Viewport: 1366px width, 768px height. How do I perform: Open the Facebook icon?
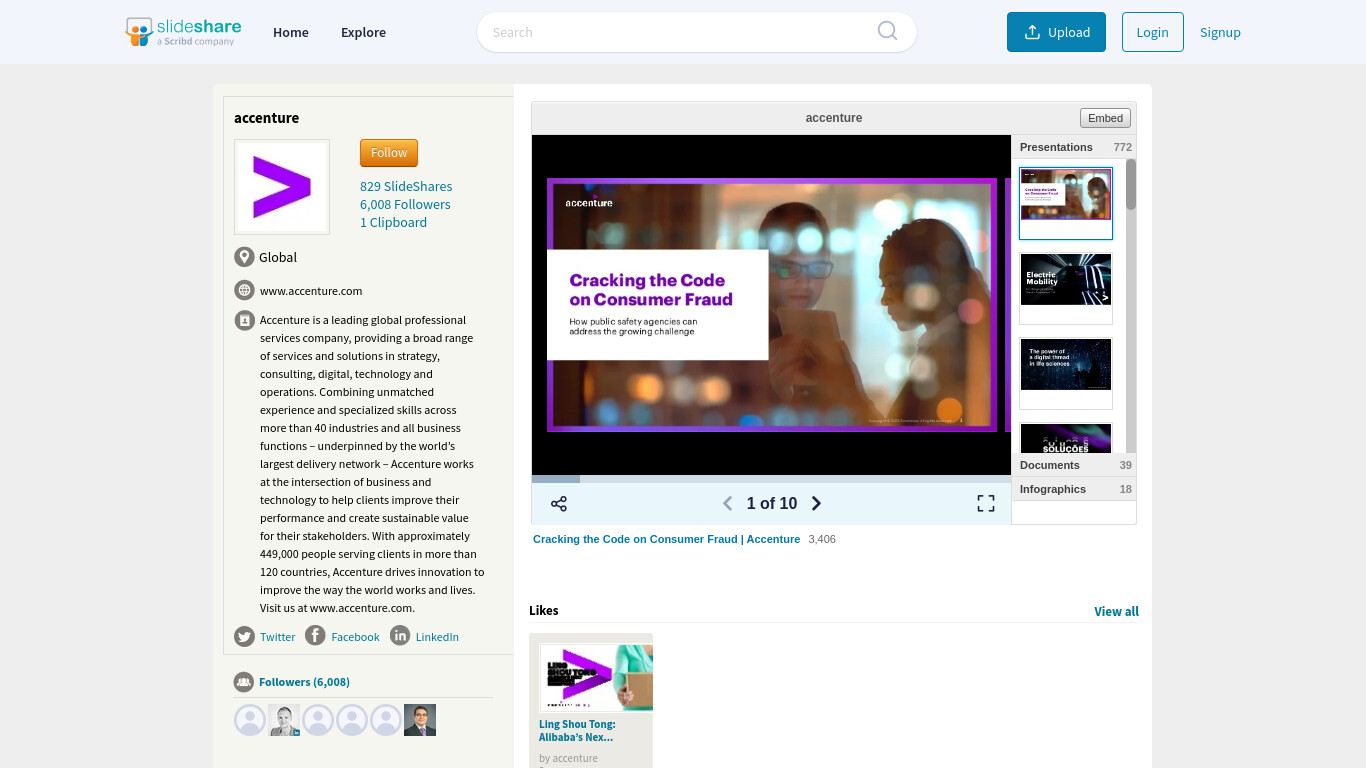(315, 635)
